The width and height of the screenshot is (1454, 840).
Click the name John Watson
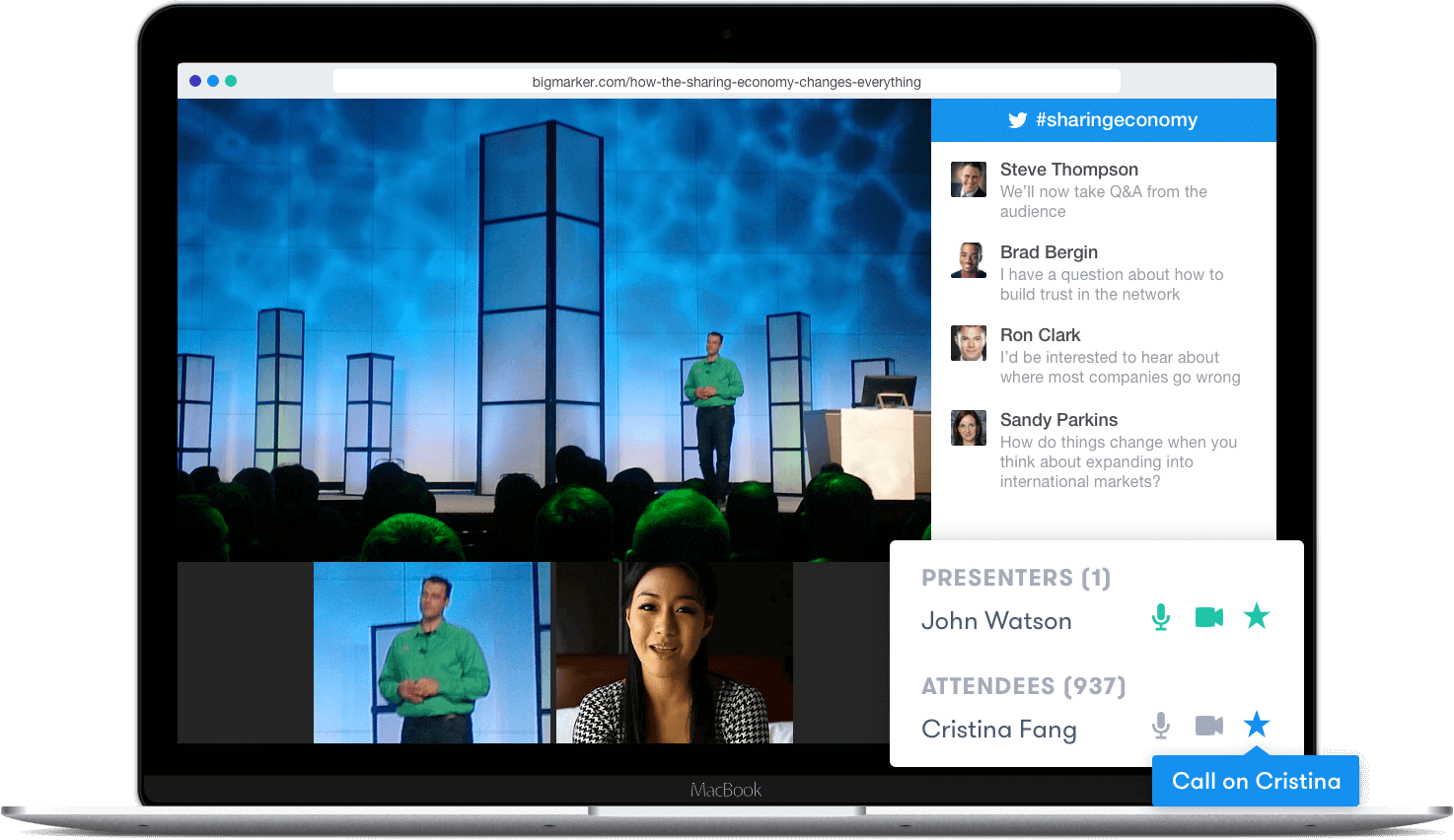996,621
